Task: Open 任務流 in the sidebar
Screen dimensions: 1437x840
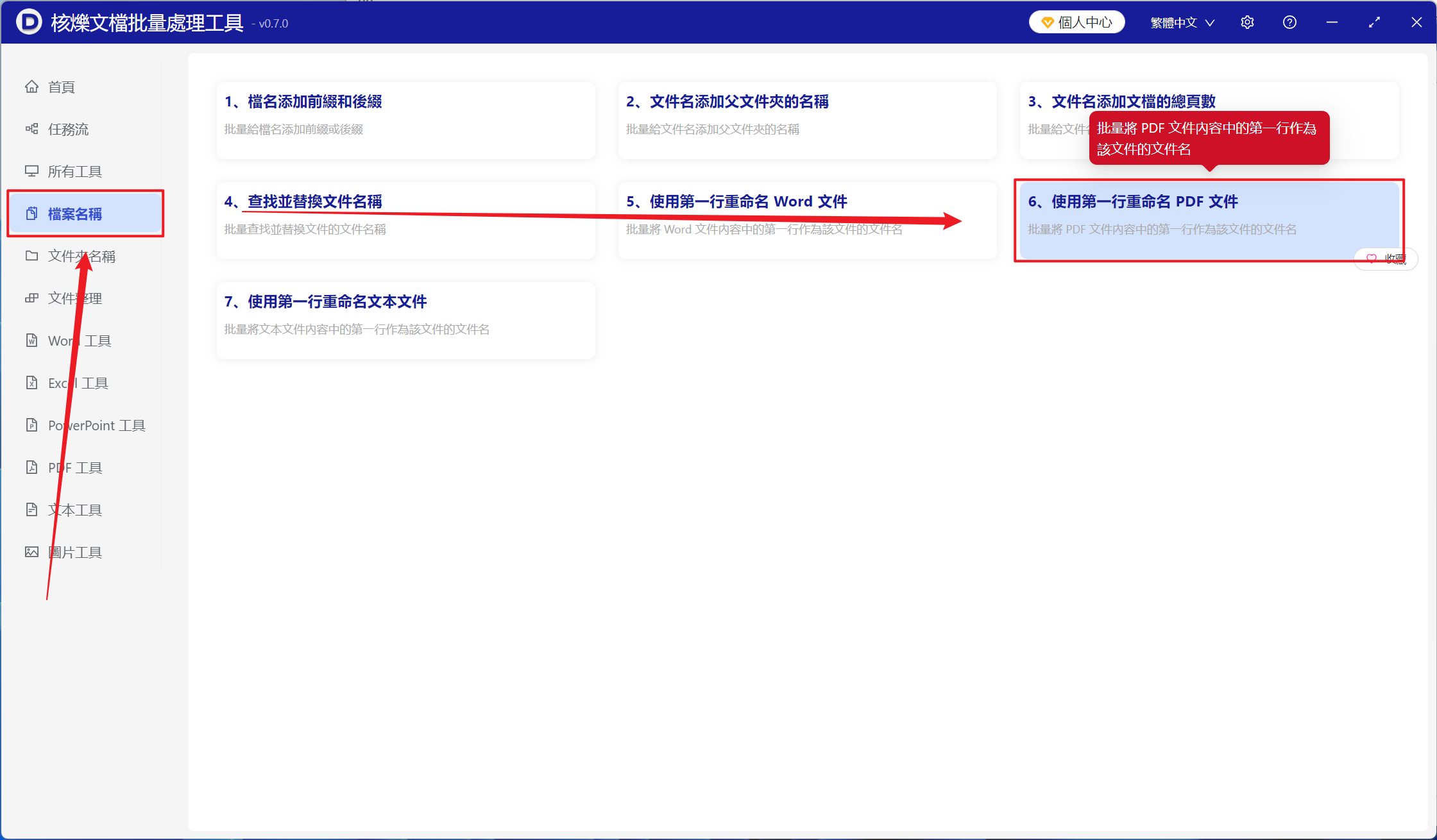Action: 85,129
